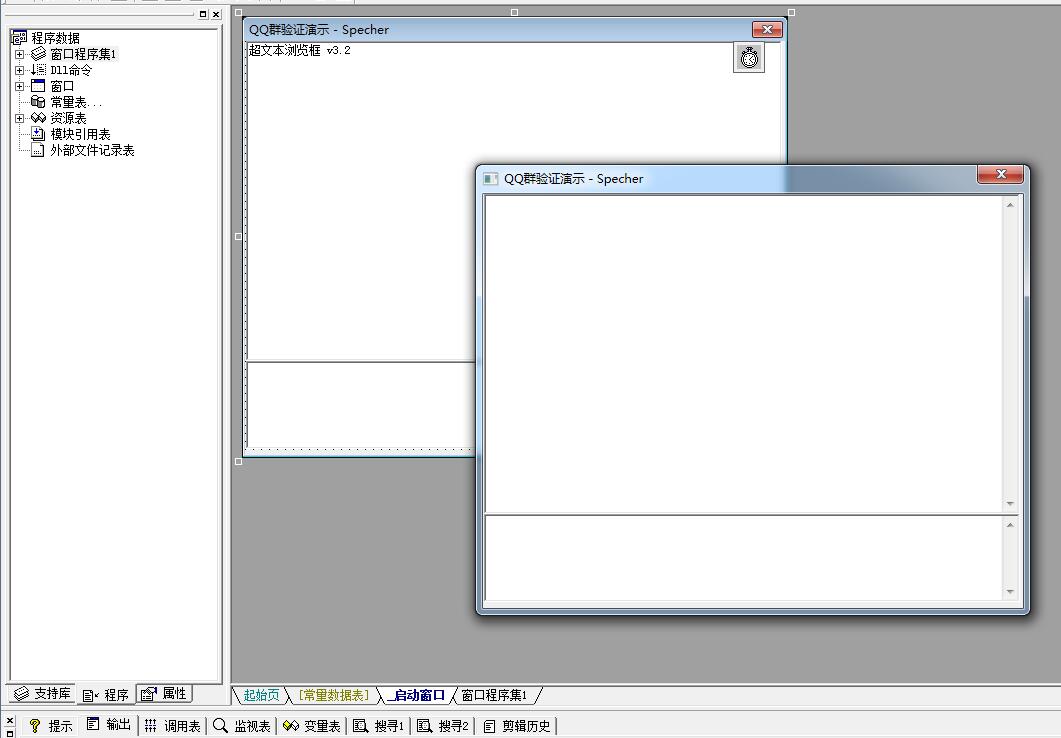This screenshot has height=738, width=1061.
Task: Click the upper pane's scroll-down arrow
Action: pyautogui.click(x=1010, y=504)
